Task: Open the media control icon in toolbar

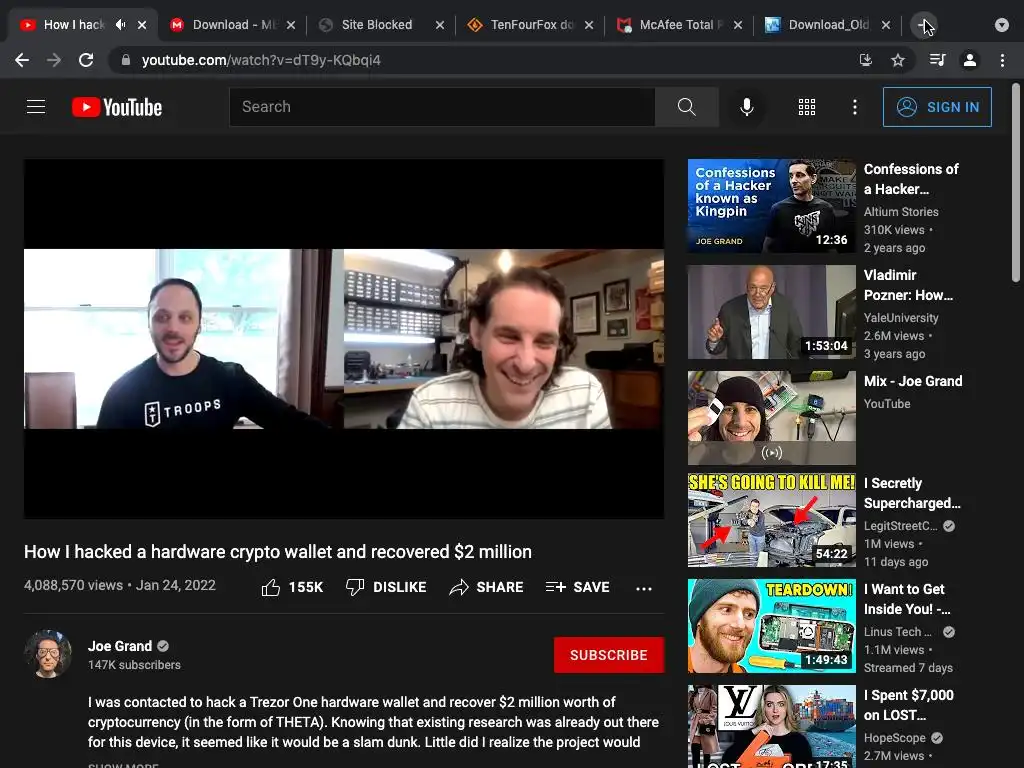Action: coord(937,60)
